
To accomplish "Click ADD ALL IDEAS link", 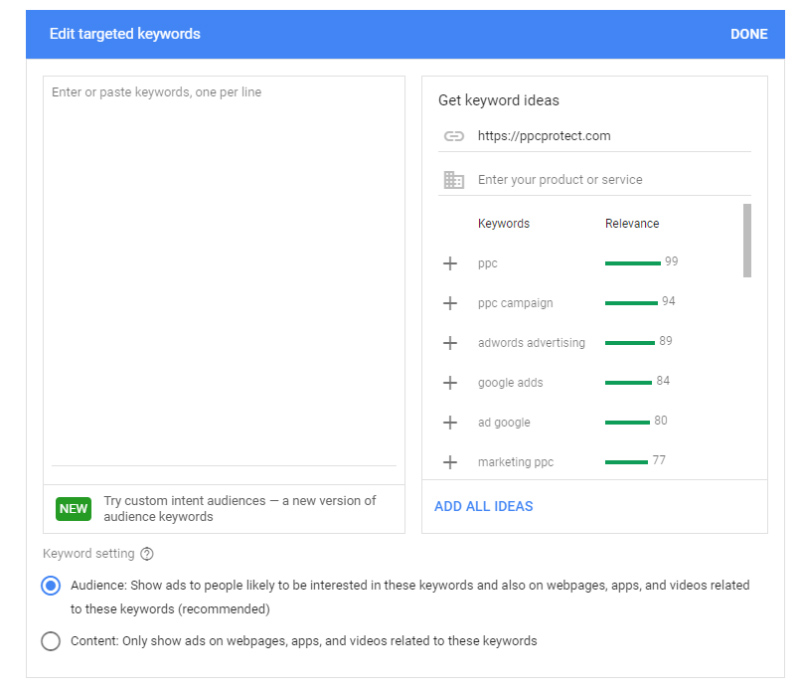I will click(484, 506).
